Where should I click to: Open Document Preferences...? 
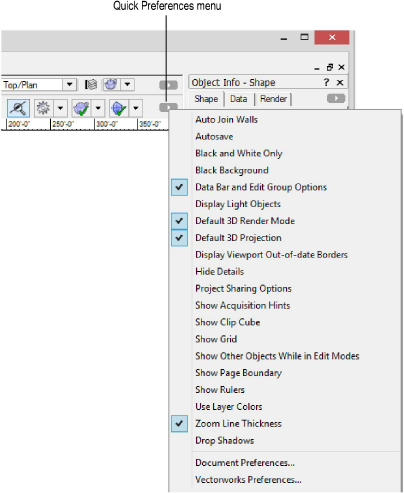tap(285, 463)
